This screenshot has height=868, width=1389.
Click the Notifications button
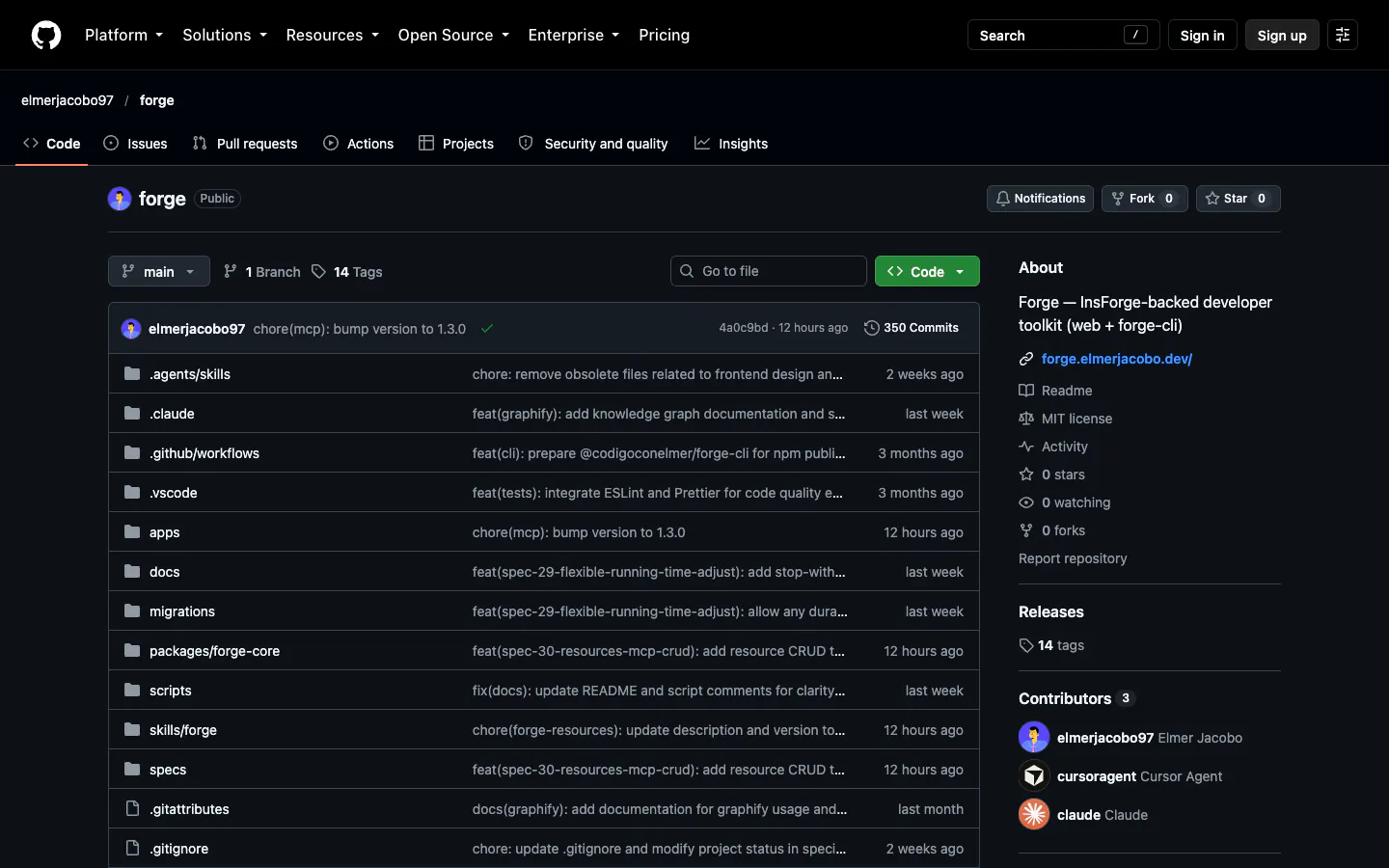(1040, 199)
